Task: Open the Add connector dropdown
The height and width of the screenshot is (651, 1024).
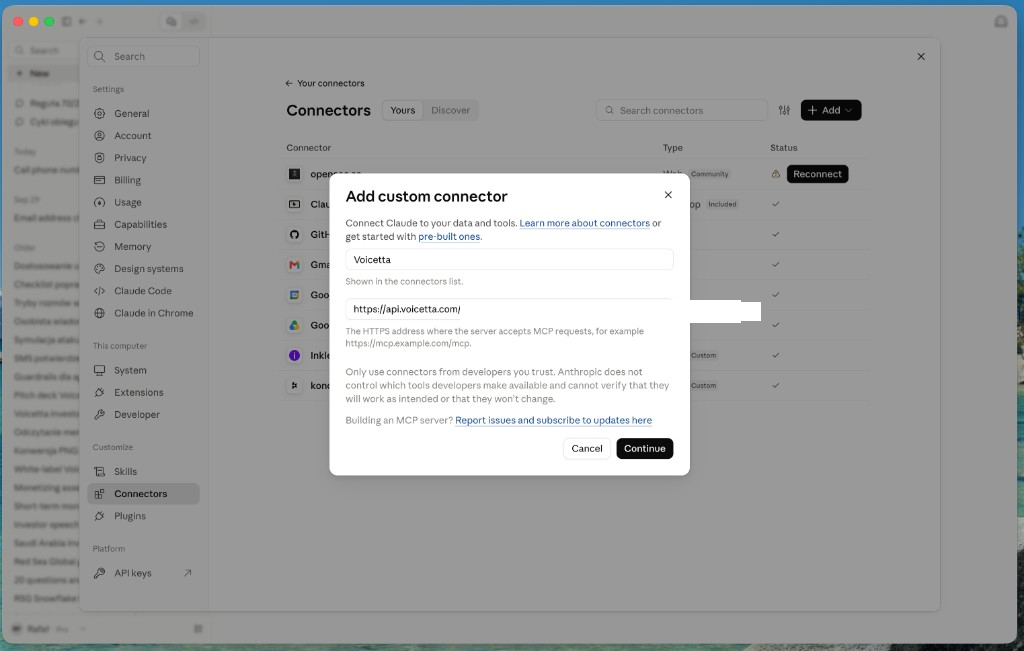Action: coord(831,110)
